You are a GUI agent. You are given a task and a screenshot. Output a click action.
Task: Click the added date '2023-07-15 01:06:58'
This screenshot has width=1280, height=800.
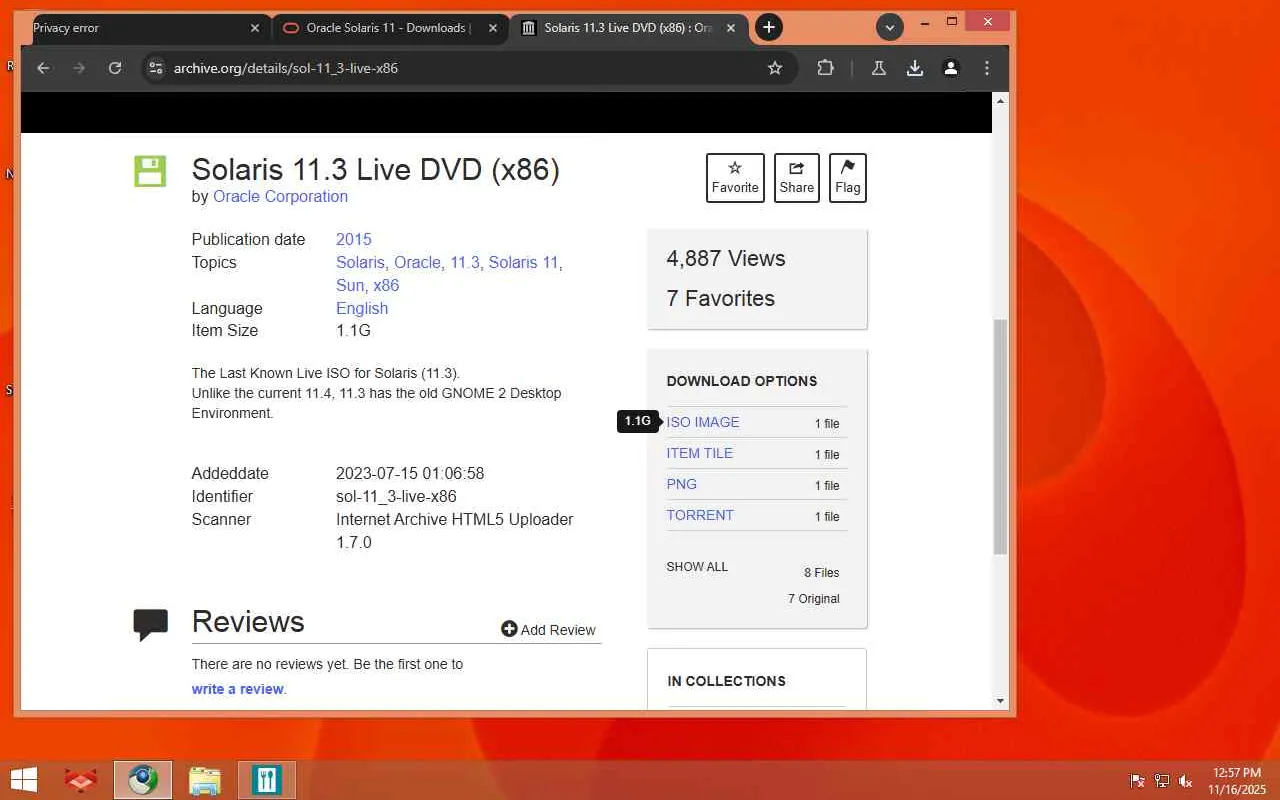pyautogui.click(x=410, y=473)
